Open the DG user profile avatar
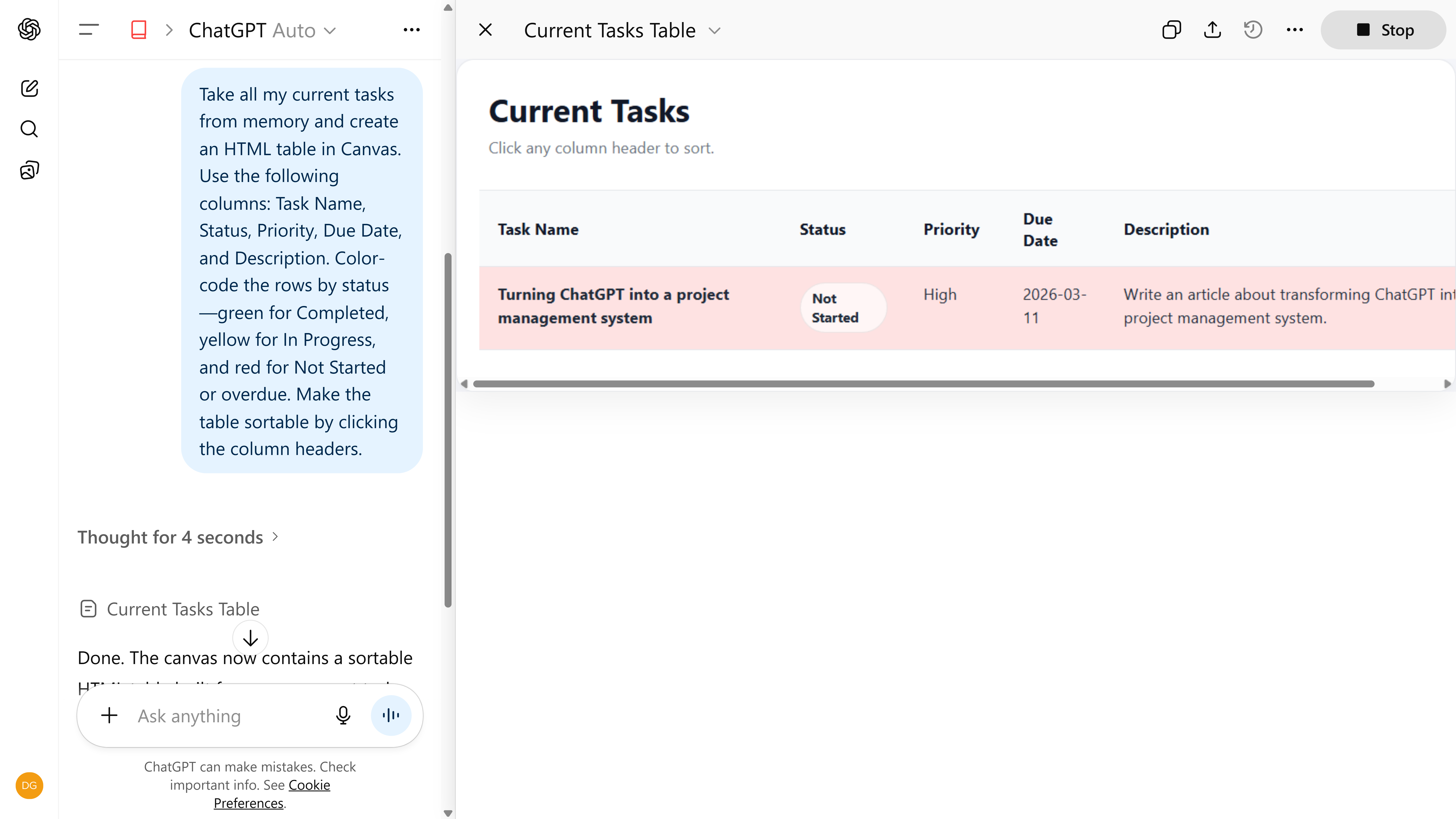The image size is (1456, 819). (29, 786)
